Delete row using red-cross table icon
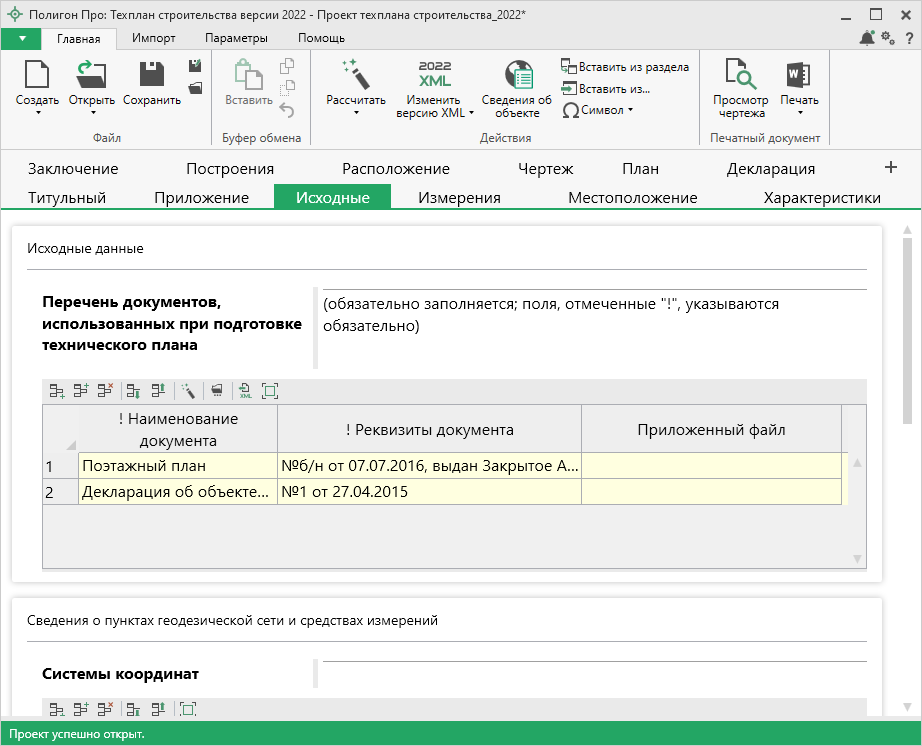This screenshot has height=746, width=922. (105, 391)
